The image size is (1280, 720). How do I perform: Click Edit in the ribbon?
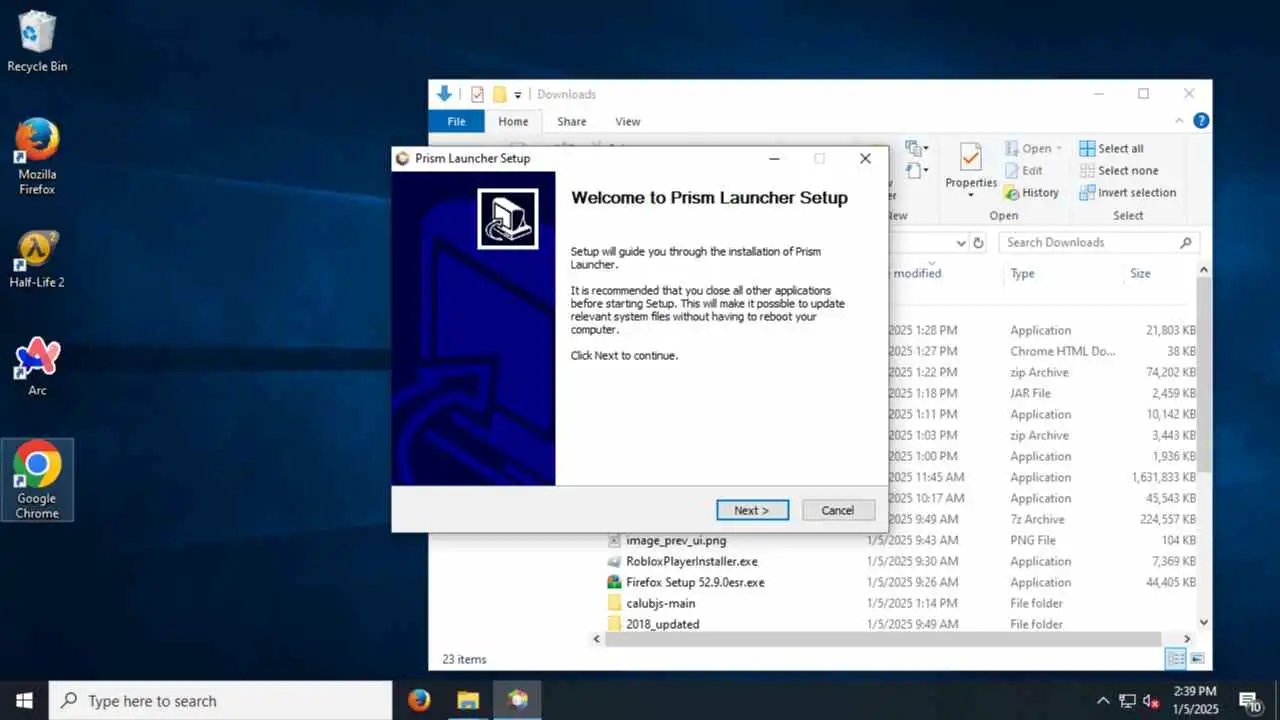tap(1024, 170)
